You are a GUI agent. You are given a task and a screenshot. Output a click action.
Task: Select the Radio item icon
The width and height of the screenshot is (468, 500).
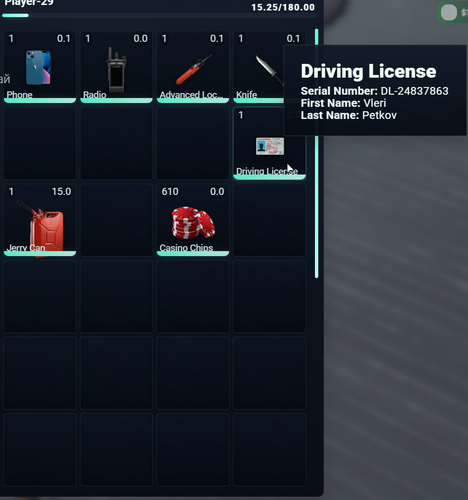116,69
